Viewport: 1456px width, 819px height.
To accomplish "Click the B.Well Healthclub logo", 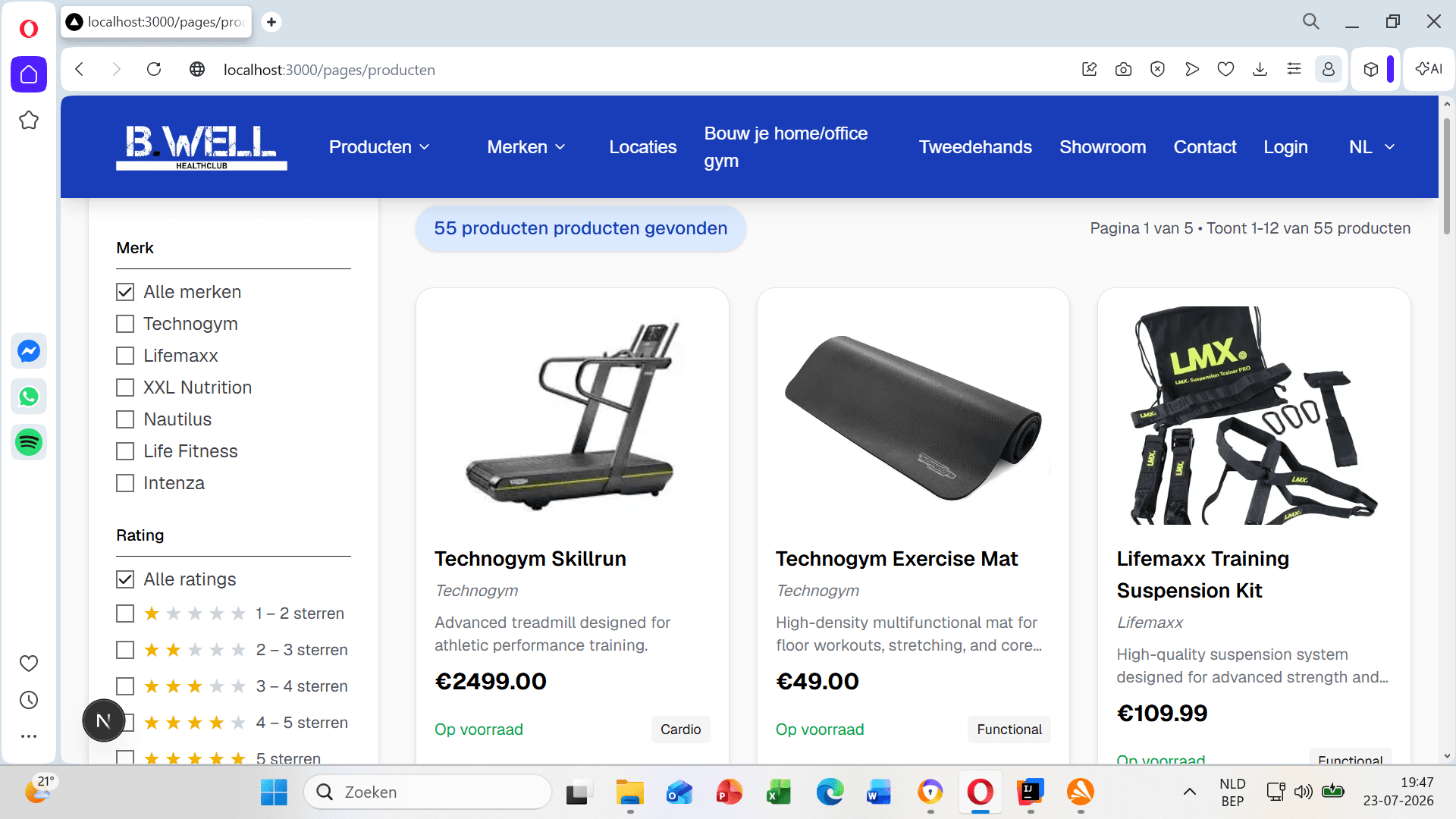I will 202,147.
